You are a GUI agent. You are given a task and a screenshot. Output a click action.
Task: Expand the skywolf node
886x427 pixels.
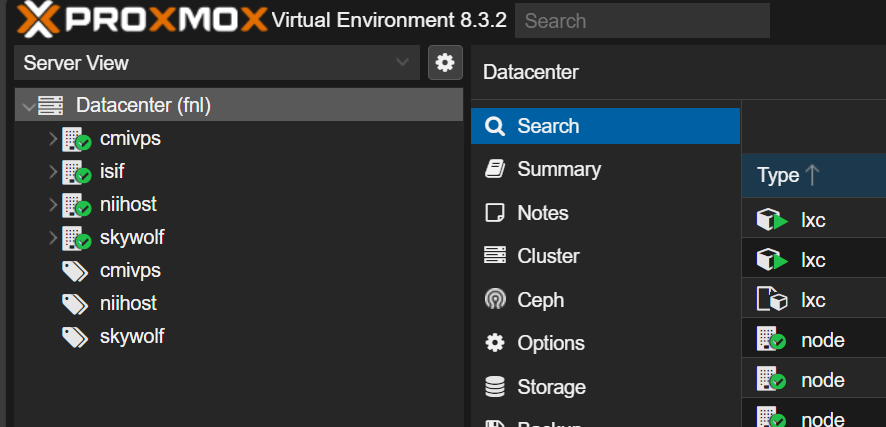53,238
